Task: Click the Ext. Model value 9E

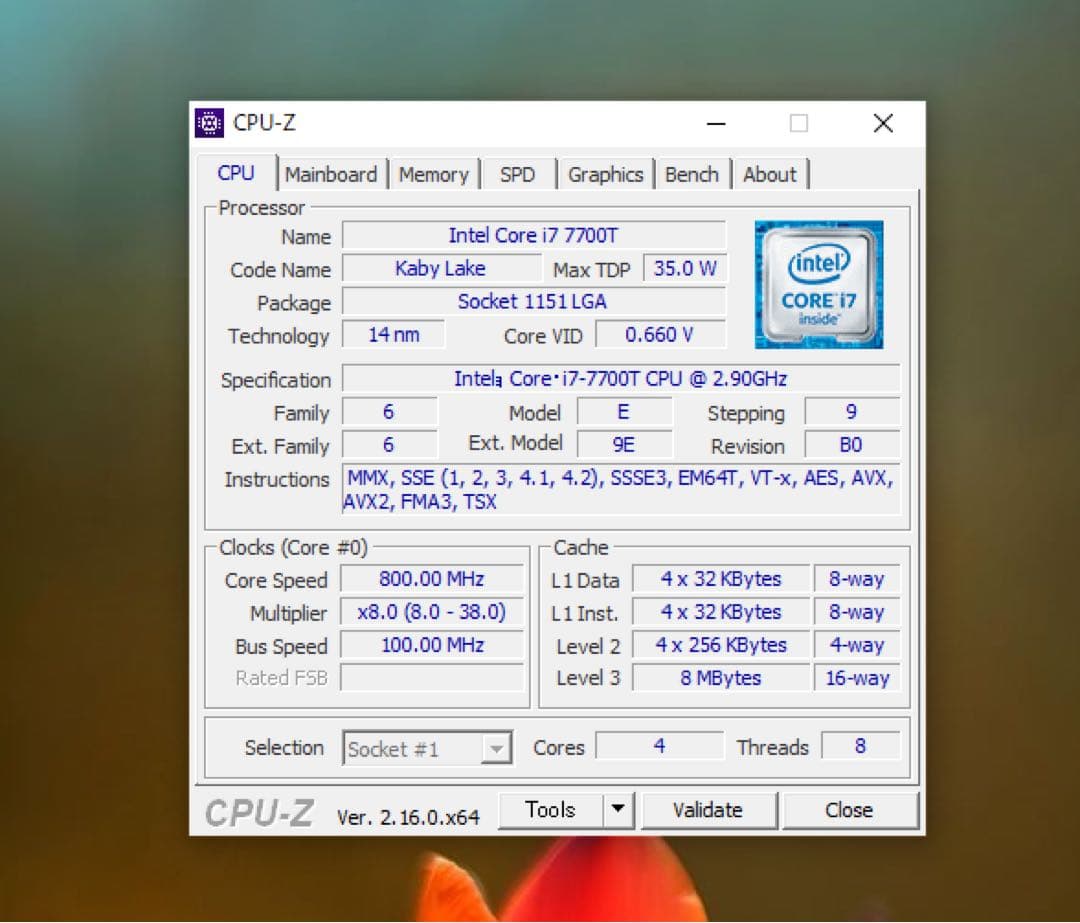Action: [x=624, y=445]
